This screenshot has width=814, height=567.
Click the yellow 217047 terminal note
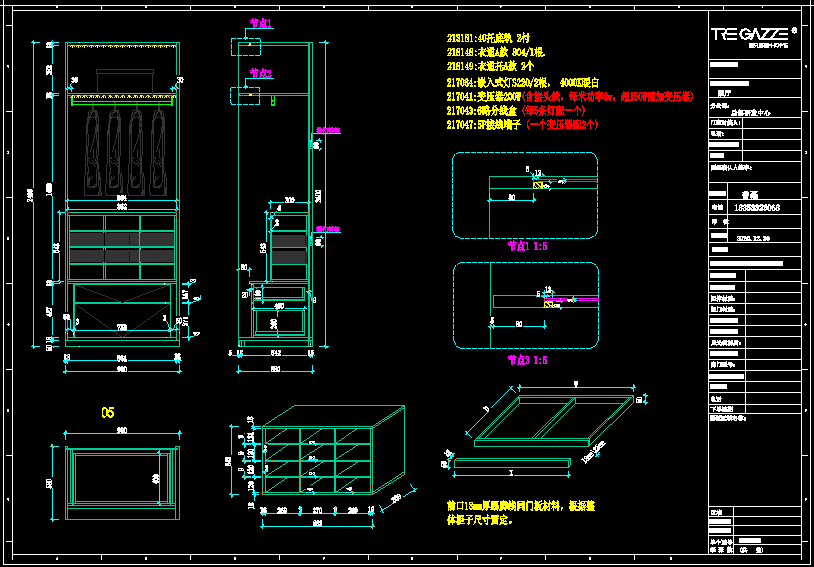click(483, 125)
